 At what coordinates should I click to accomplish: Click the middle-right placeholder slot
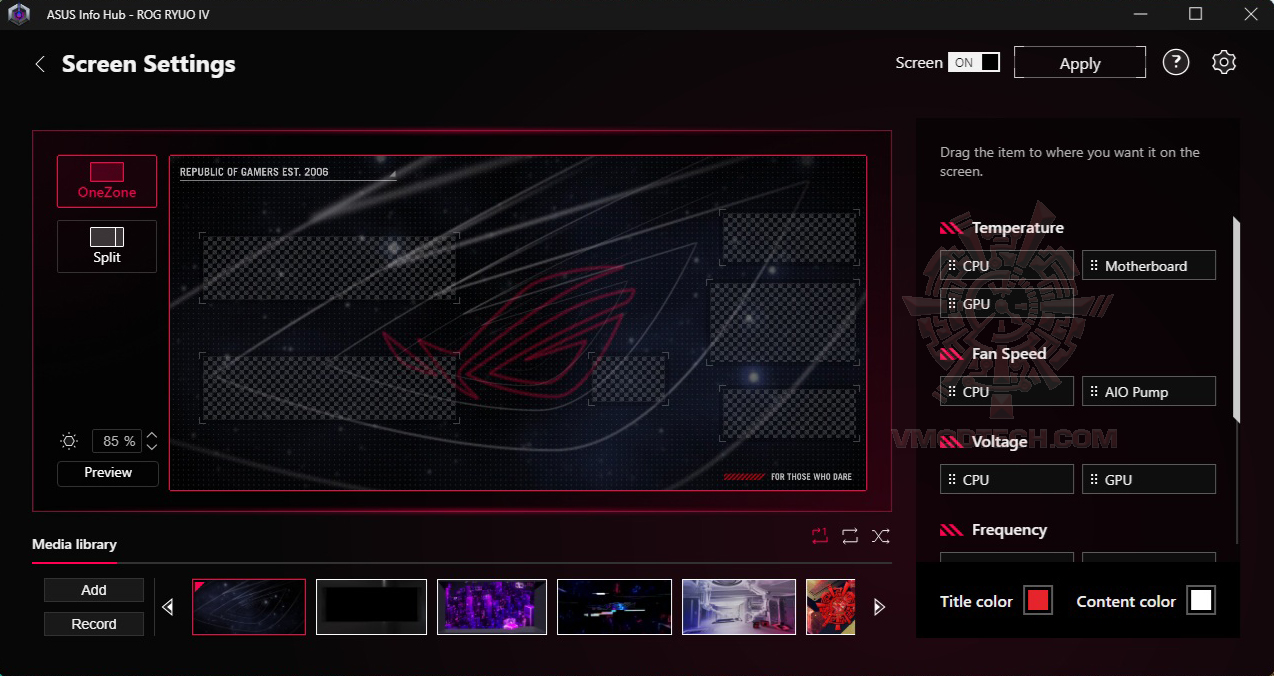(x=784, y=322)
